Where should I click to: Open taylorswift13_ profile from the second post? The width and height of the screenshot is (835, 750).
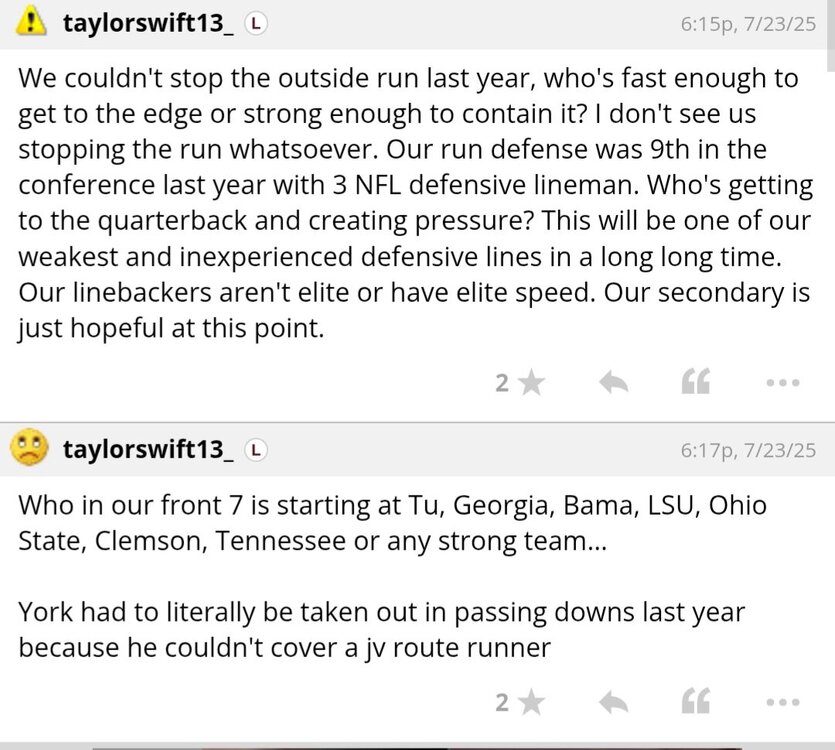147,450
